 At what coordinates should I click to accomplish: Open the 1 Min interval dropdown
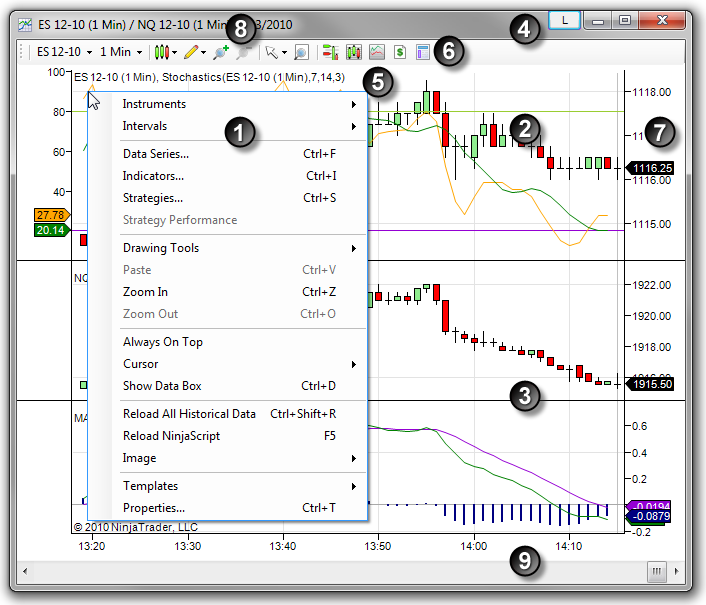(121, 51)
